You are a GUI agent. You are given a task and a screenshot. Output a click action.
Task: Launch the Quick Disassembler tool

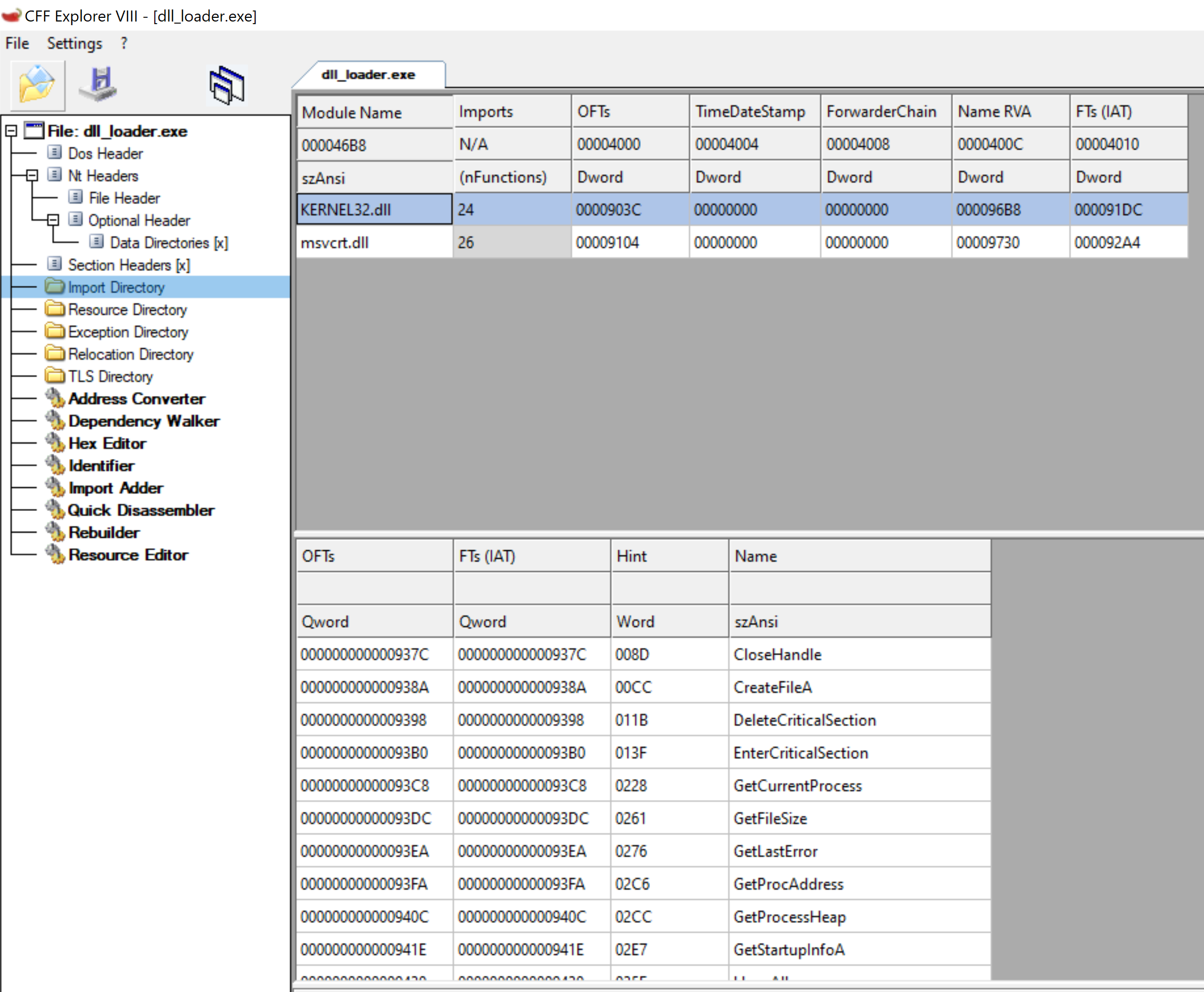pos(141,510)
